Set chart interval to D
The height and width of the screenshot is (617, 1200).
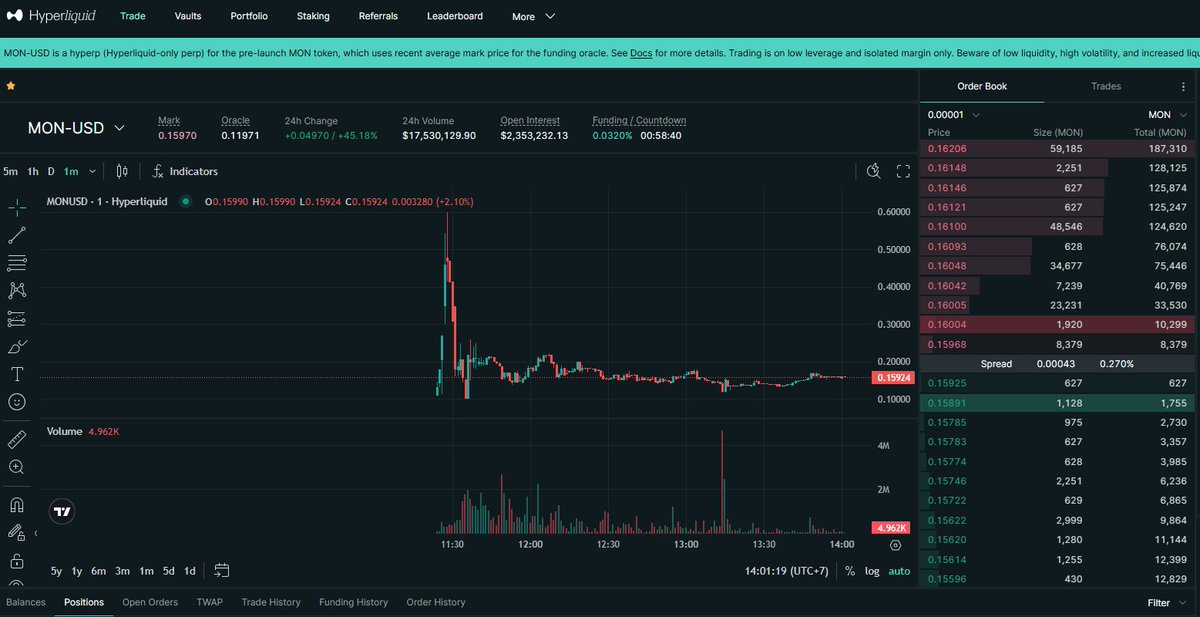pyautogui.click(x=51, y=171)
